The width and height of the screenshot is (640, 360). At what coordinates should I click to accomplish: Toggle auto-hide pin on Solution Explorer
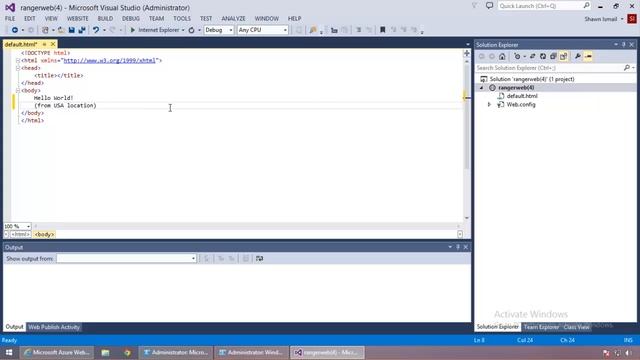pyautogui.click(x=624, y=44)
